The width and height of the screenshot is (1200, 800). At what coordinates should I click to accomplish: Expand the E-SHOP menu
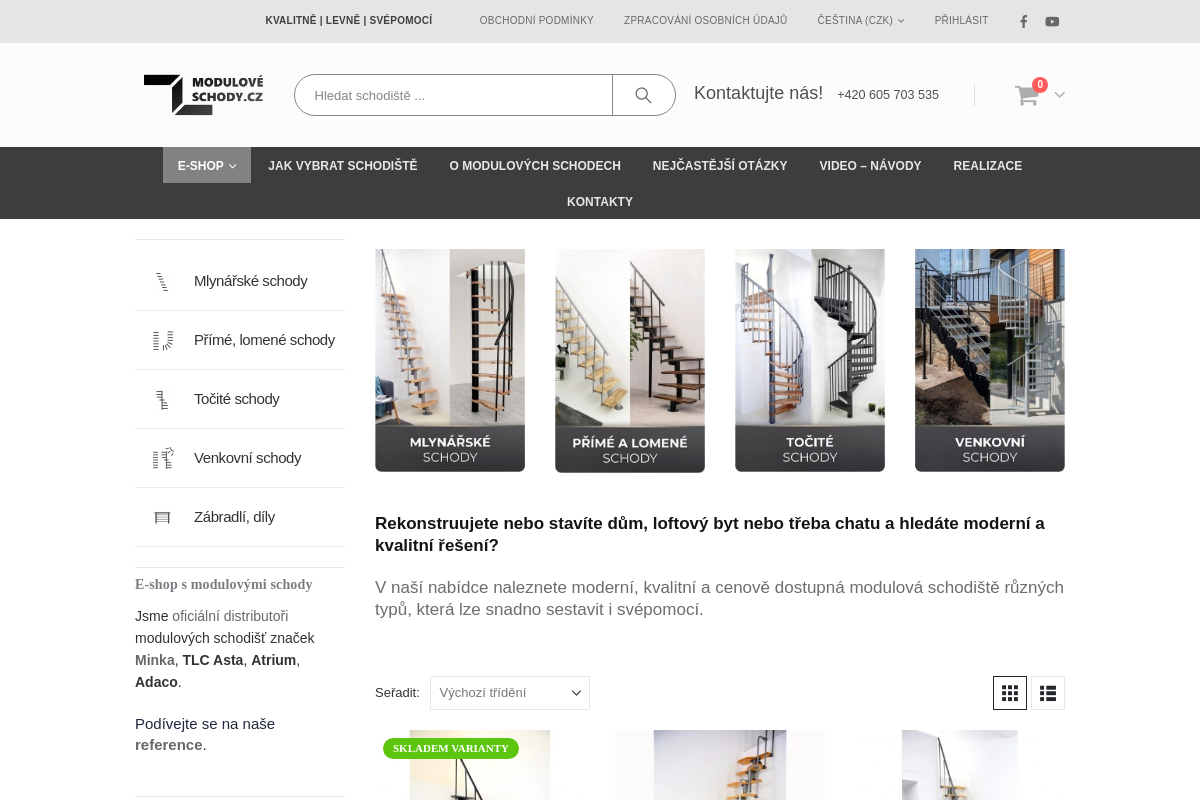point(206,166)
